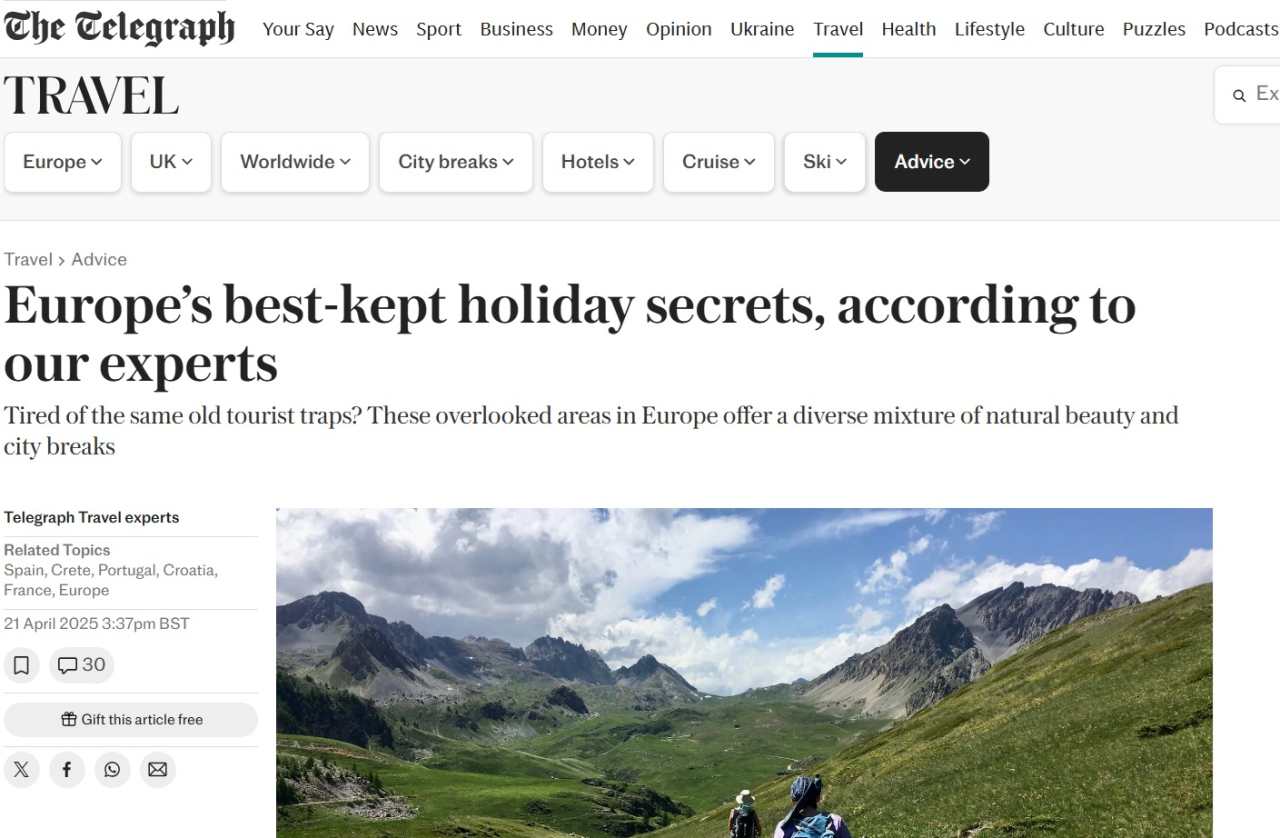Share the article via WhatsApp
Image resolution: width=1280 pixels, height=838 pixels.
pos(112,770)
